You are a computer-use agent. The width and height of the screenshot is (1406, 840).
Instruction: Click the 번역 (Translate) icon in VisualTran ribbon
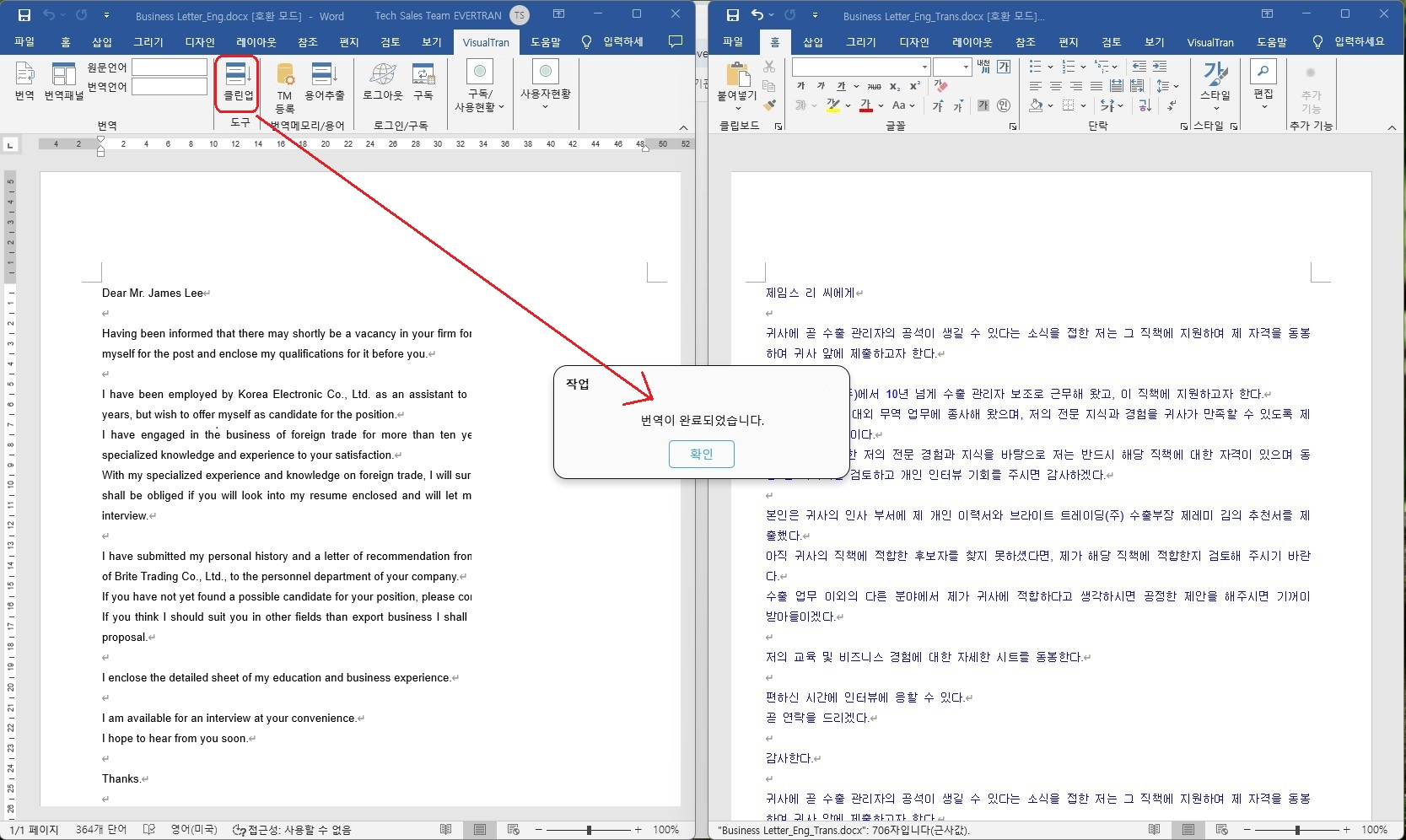24,82
